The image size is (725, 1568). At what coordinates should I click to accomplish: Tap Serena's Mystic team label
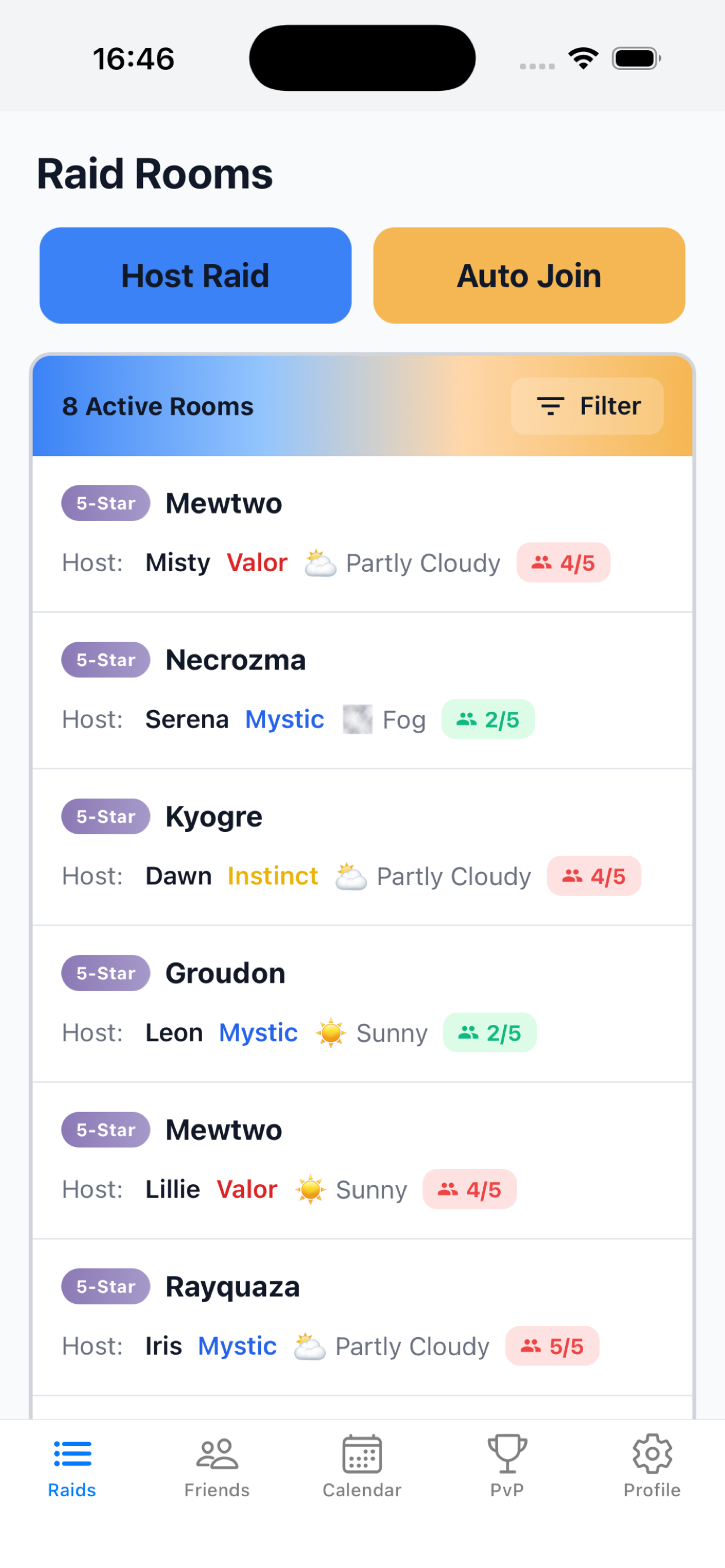pyautogui.click(x=284, y=720)
